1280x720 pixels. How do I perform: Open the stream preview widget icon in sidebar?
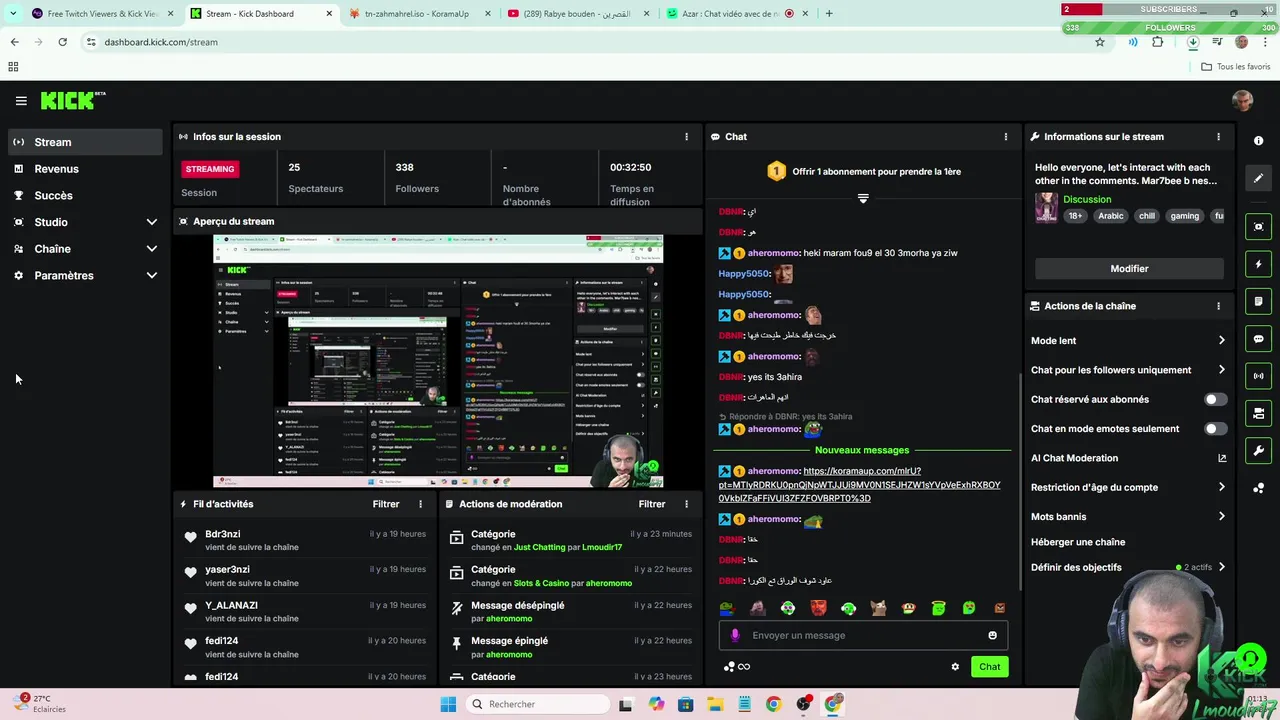click(1258, 227)
